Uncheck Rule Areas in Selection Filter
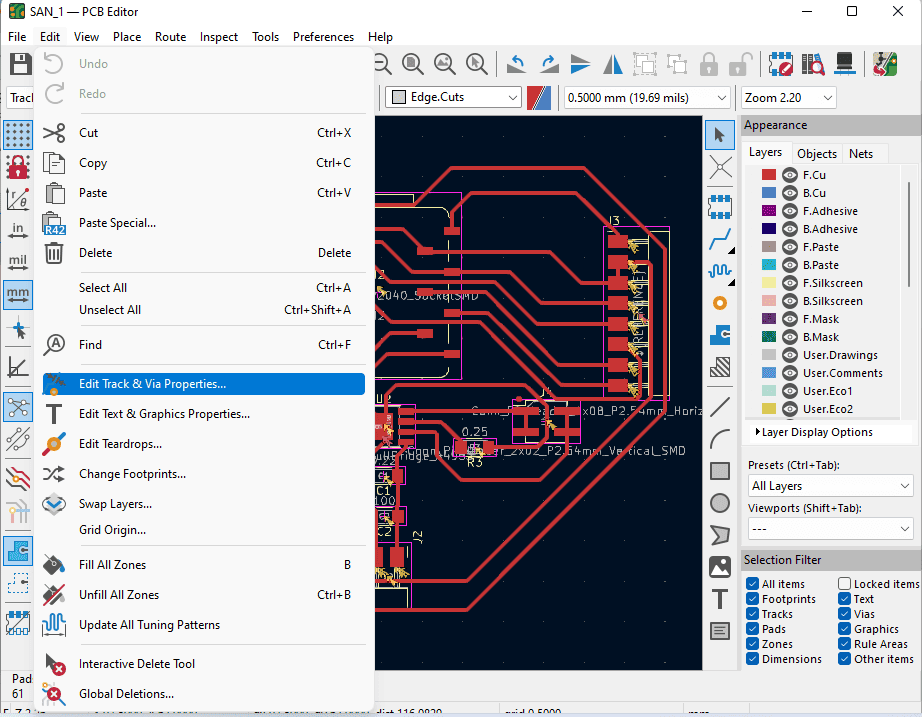 [x=844, y=643]
